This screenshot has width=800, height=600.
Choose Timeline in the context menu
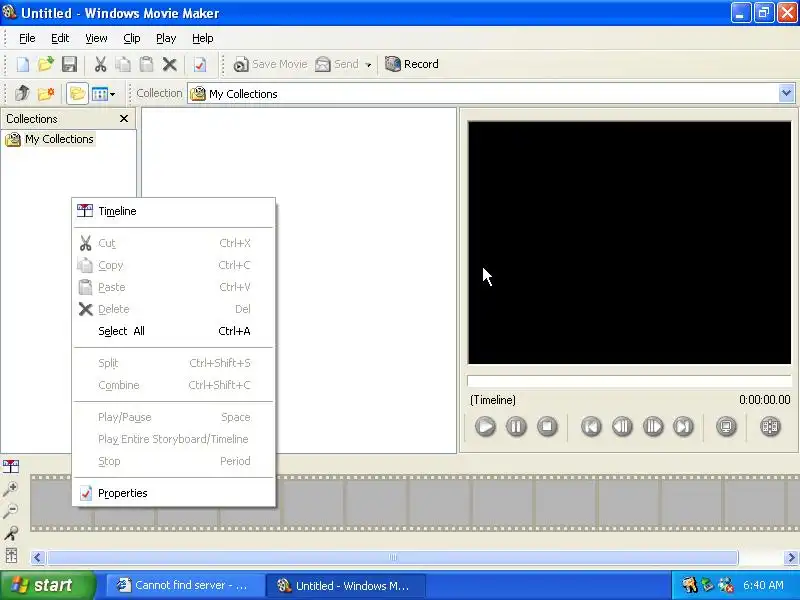click(x=173, y=211)
